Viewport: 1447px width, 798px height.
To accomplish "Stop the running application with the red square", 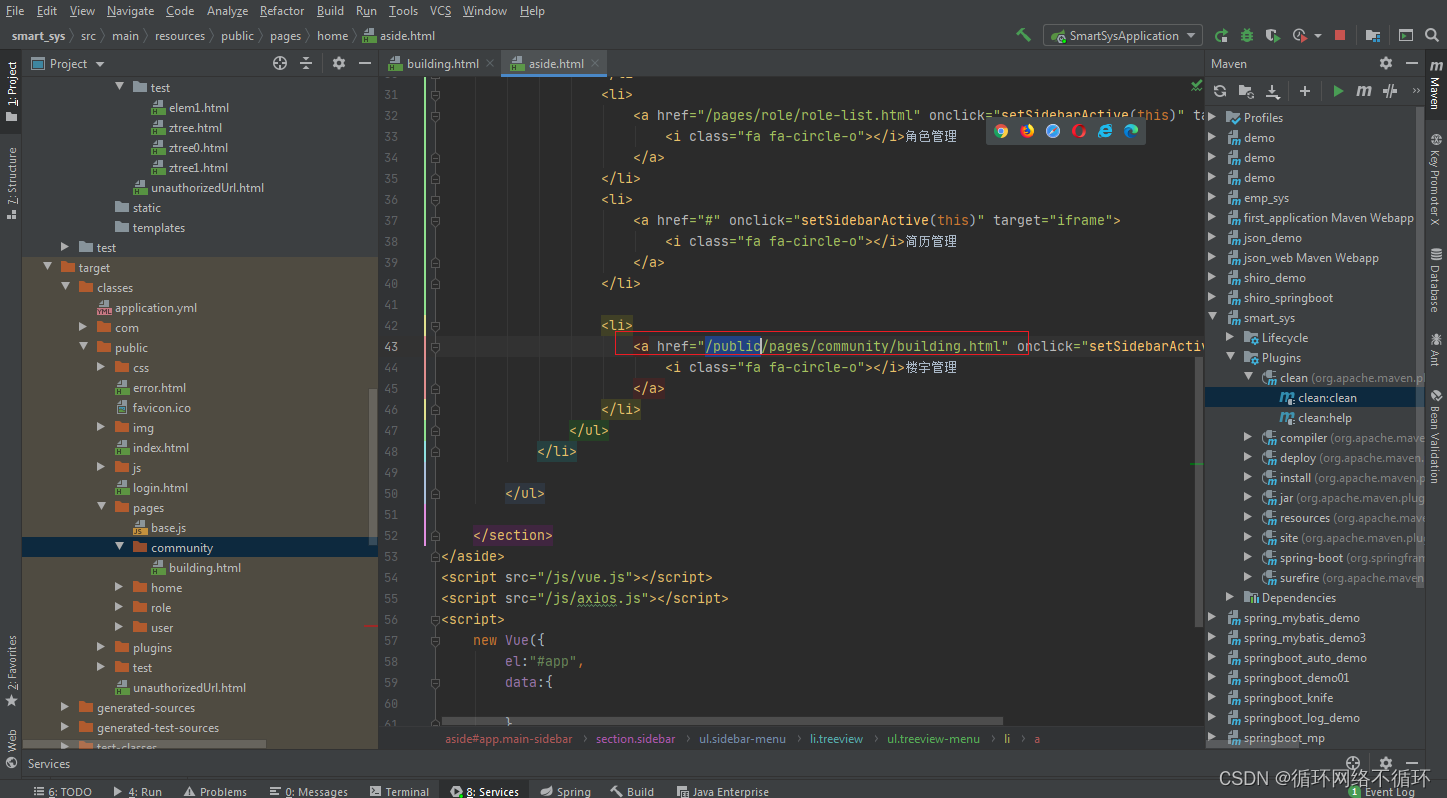I will click(x=1340, y=35).
